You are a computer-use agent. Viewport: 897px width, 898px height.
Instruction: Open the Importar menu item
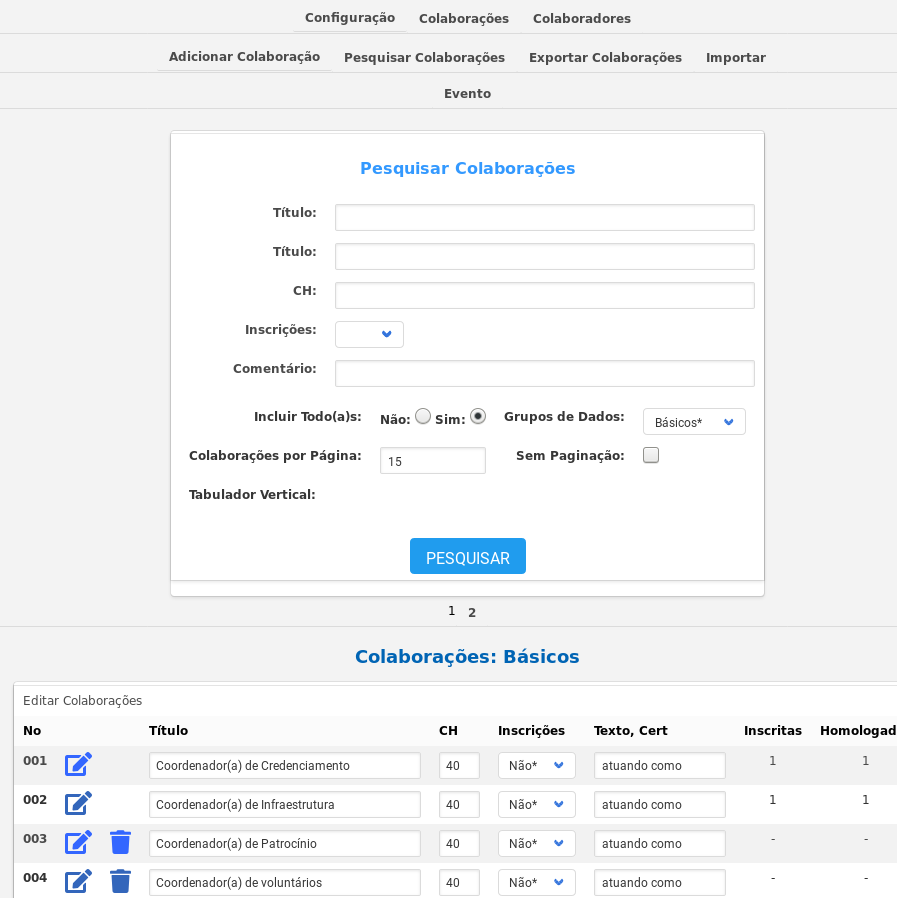[x=736, y=57]
